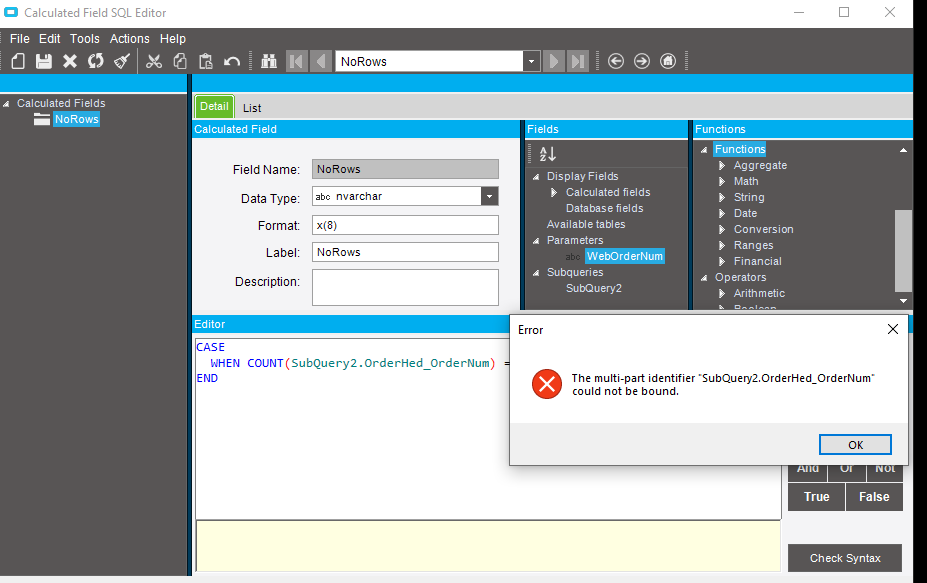This screenshot has width=927, height=583.
Task: Click the New document toolbar icon
Action: point(18,61)
